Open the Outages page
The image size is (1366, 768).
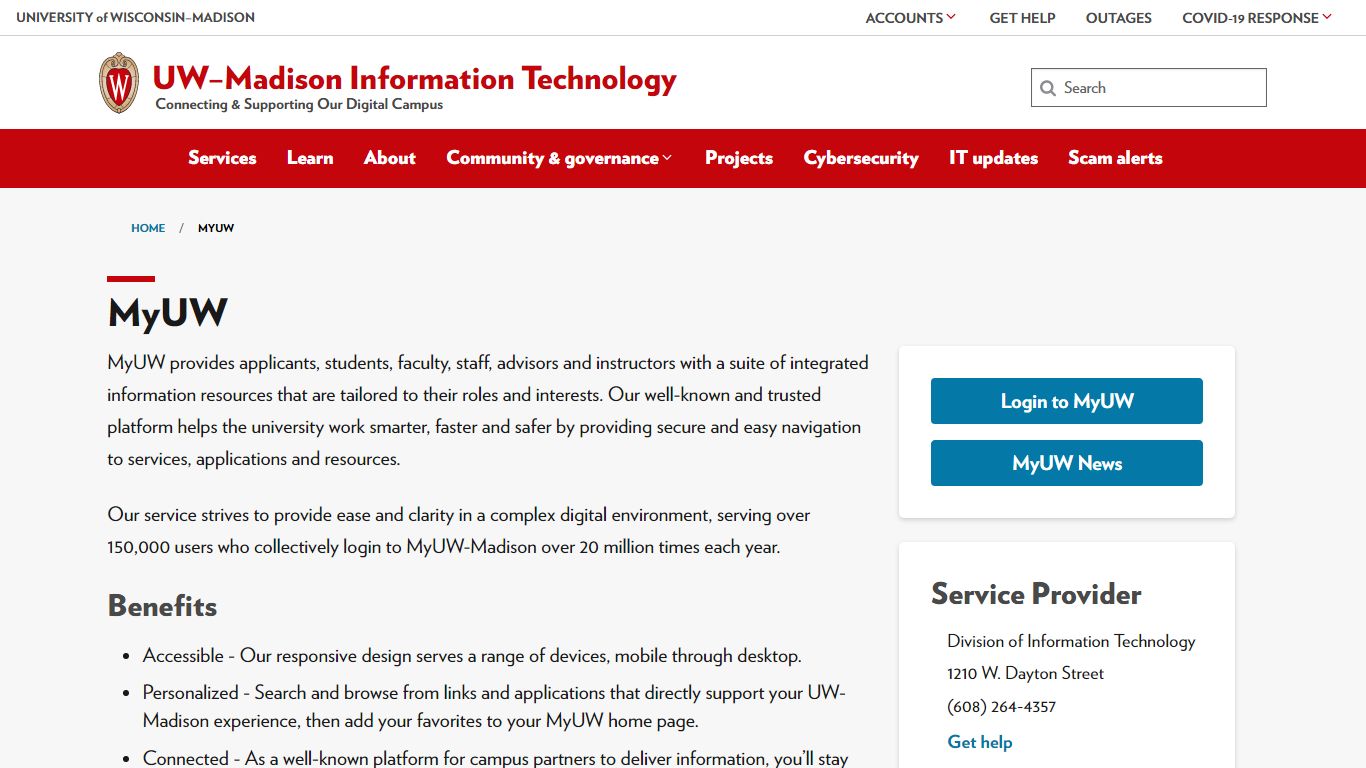point(1118,17)
